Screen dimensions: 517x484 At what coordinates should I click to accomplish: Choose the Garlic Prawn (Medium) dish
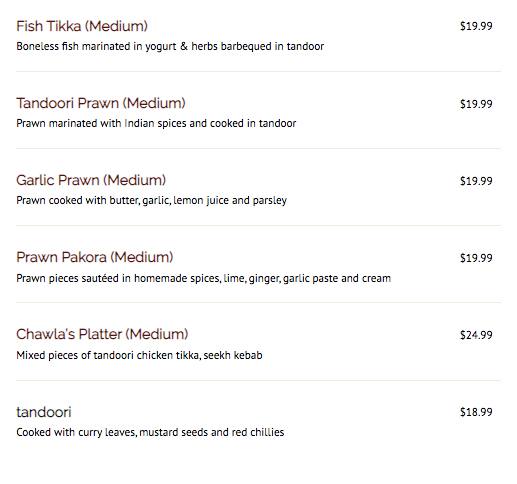click(91, 180)
